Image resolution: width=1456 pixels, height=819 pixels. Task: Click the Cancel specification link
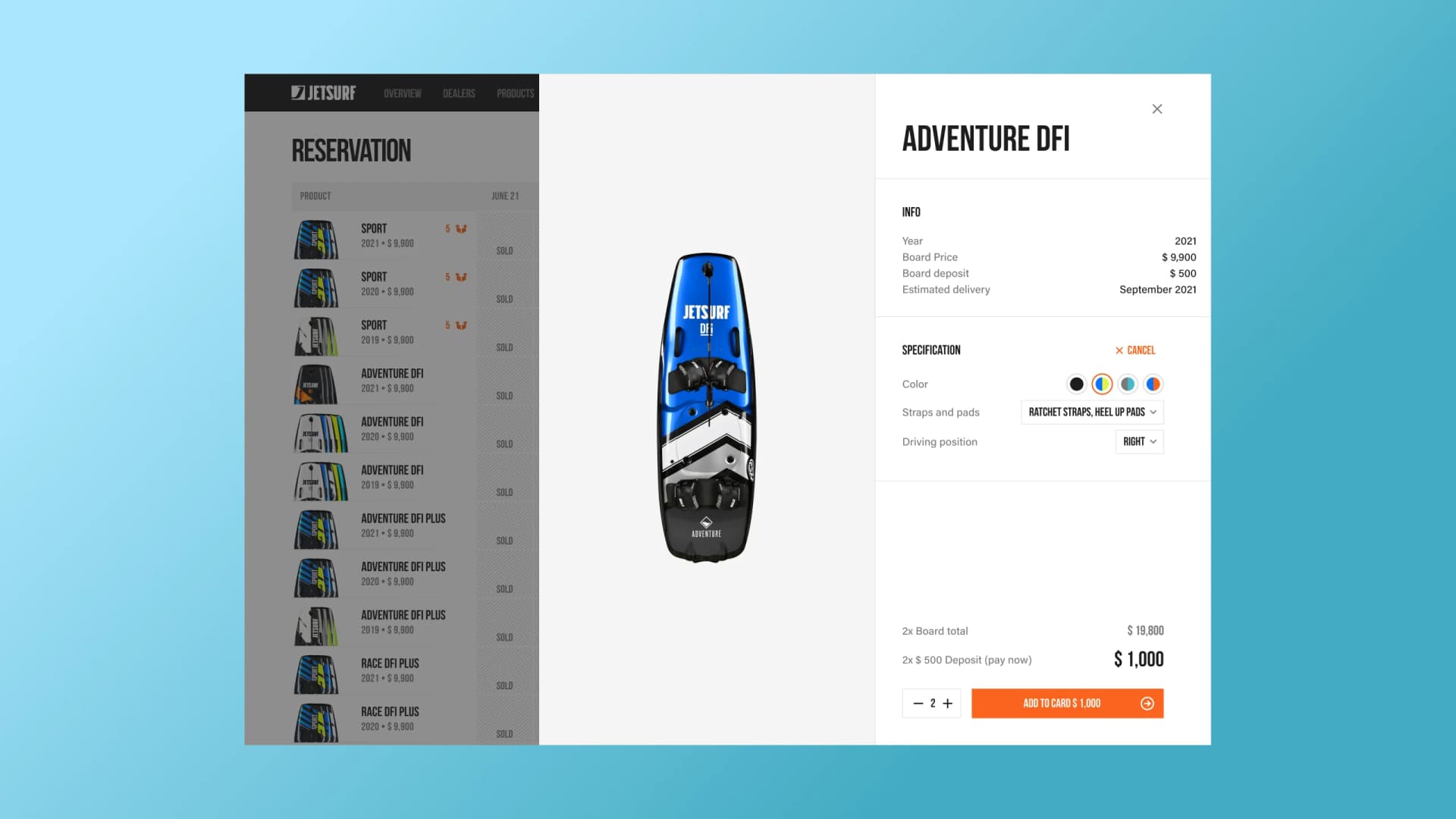(x=1134, y=350)
